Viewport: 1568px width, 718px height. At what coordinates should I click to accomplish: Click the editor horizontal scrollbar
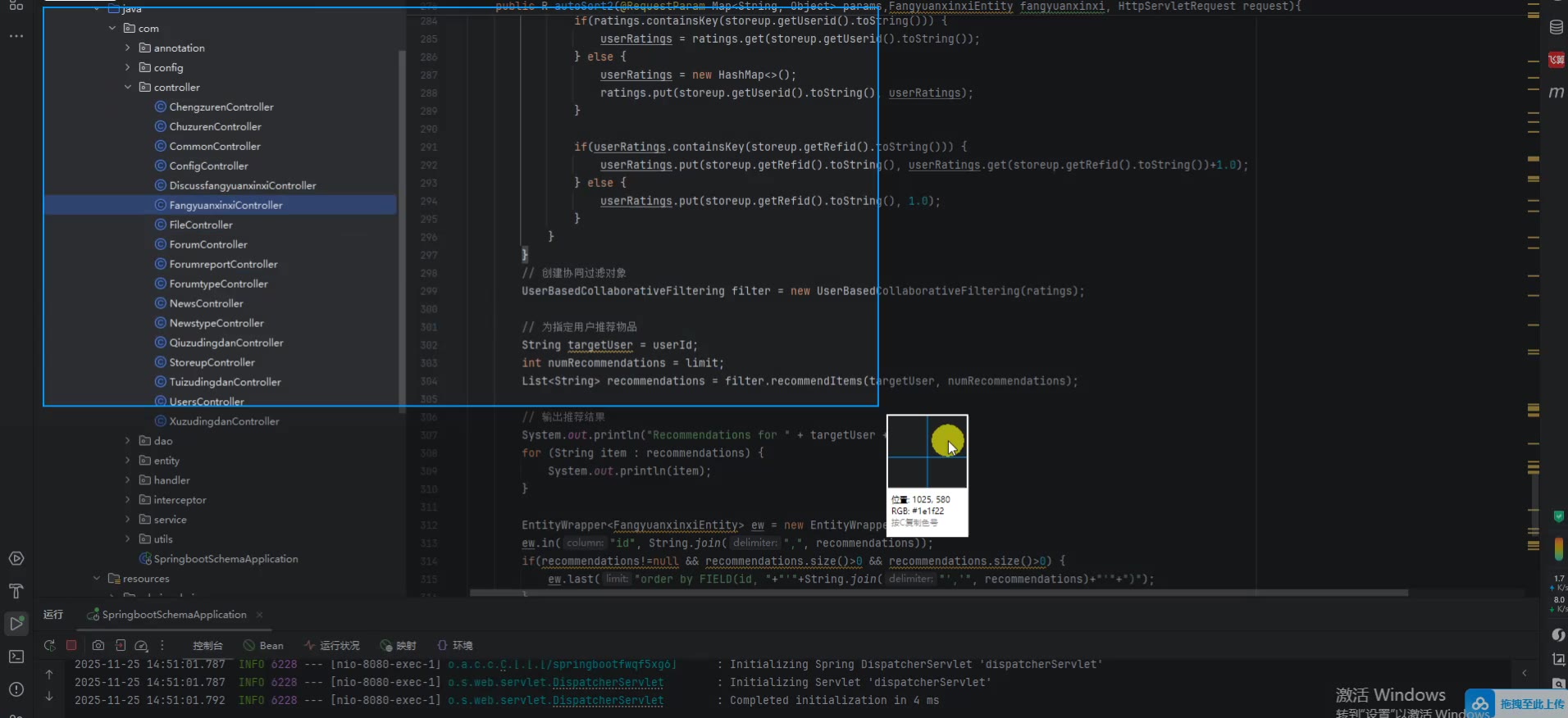coord(938,593)
